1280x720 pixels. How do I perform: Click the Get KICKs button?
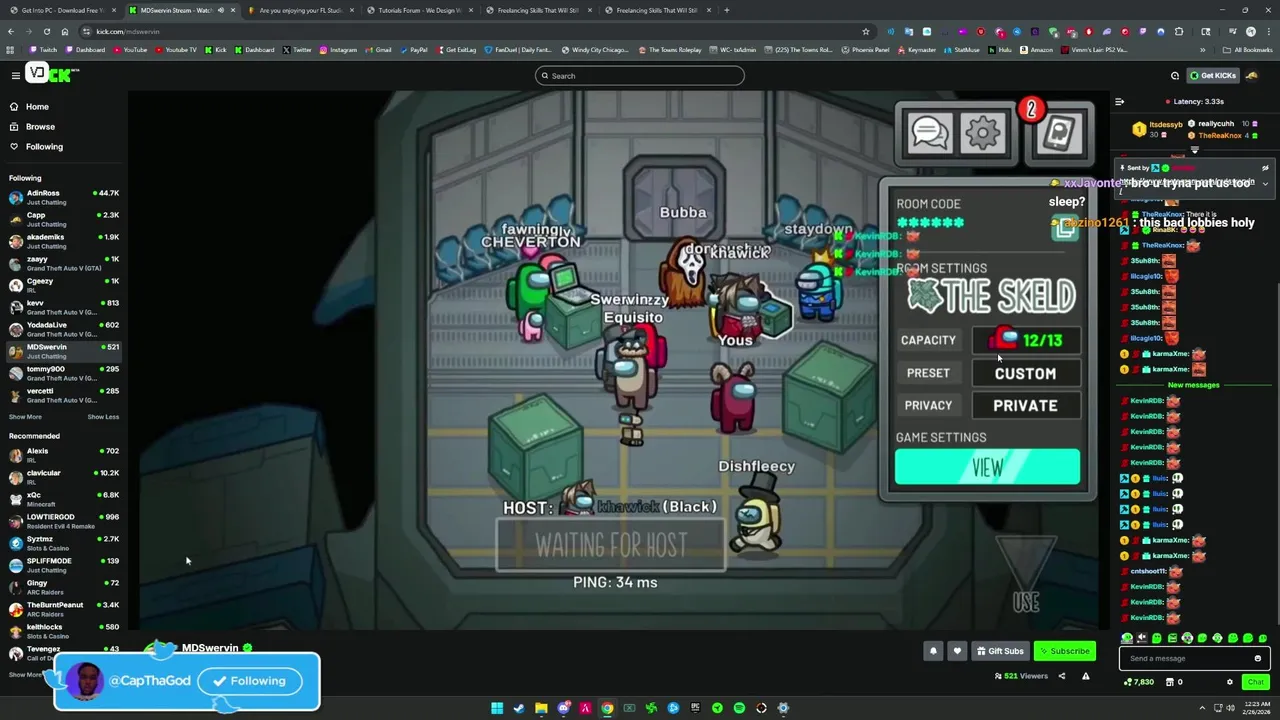click(x=1213, y=75)
